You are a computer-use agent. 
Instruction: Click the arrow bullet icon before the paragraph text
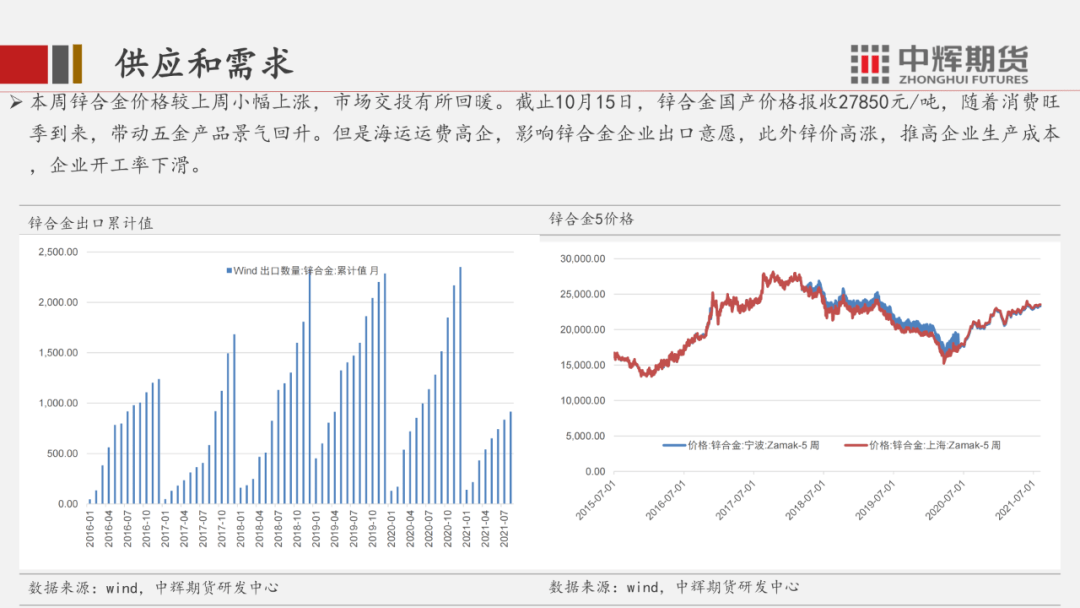click(x=17, y=99)
